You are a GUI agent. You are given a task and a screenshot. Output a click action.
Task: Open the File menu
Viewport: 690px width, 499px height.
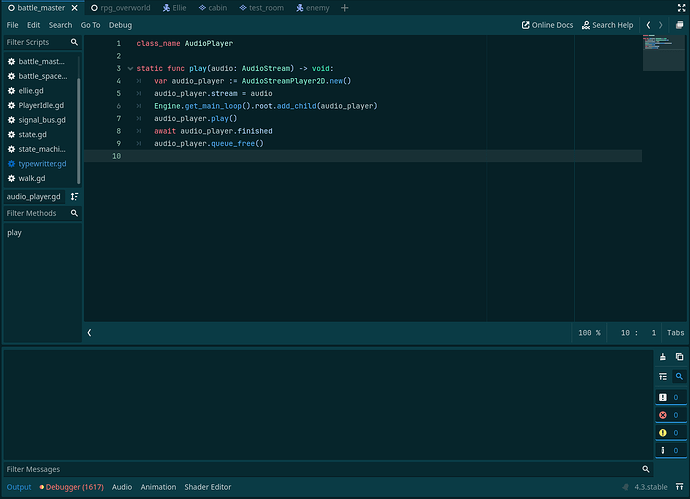12,25
